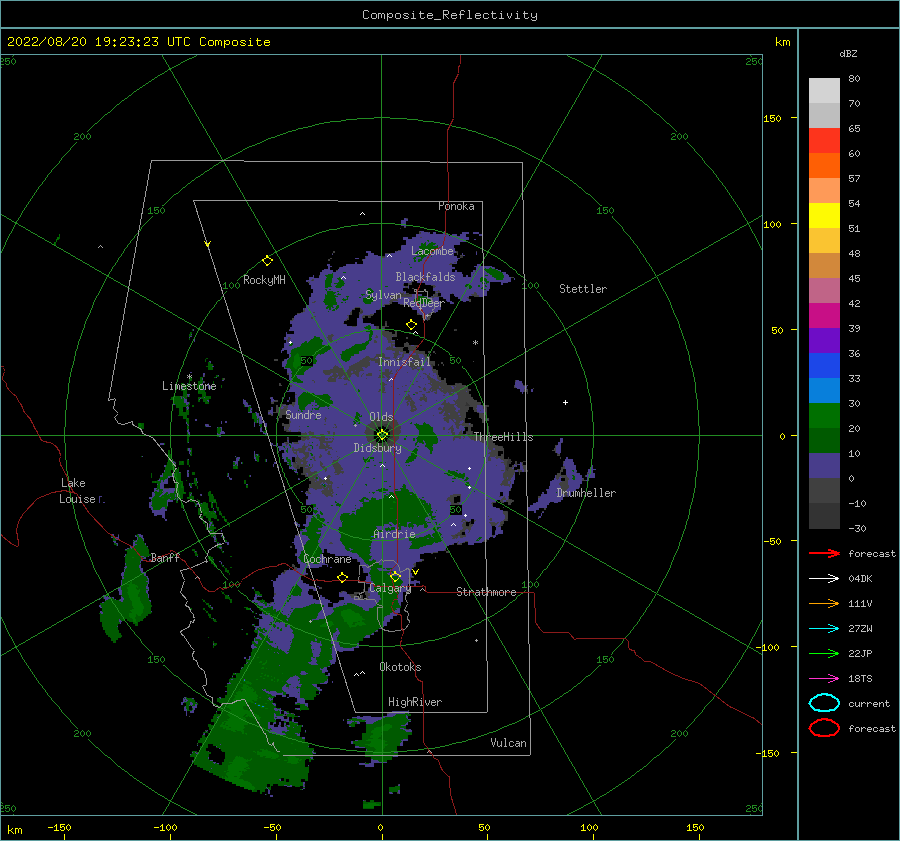900x841 pixels.
Task: Click the Ponoka city label
Action: pyautogui.click(x=456, y=206)
